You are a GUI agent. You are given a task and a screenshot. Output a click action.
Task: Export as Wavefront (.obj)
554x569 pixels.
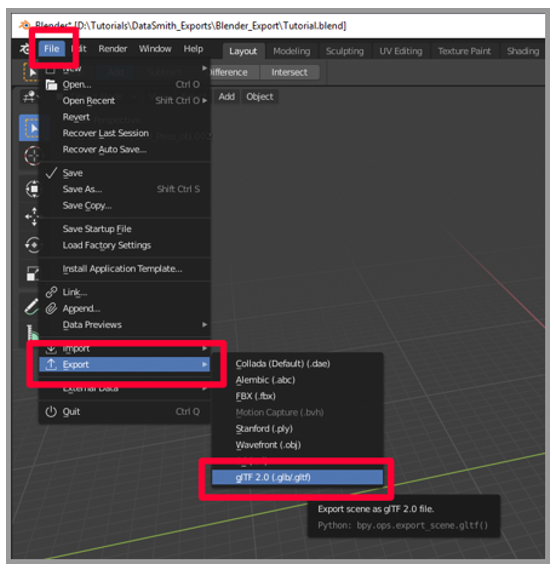coord(297,445)
